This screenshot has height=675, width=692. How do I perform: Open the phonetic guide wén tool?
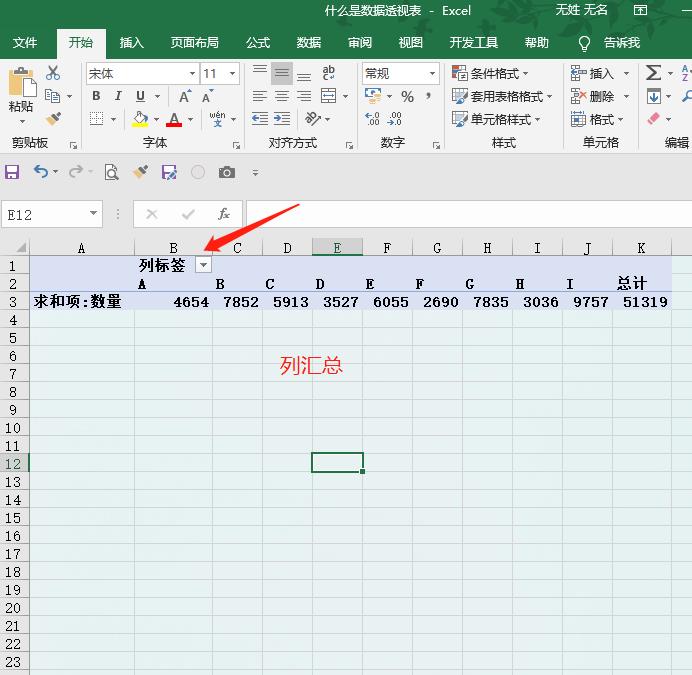point(218,119)
